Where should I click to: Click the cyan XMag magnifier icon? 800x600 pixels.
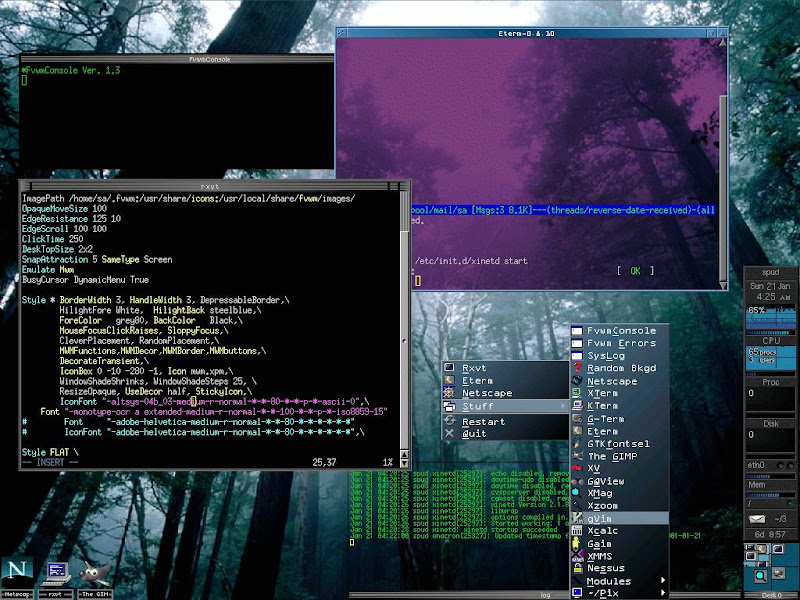(x=577, y=493)
